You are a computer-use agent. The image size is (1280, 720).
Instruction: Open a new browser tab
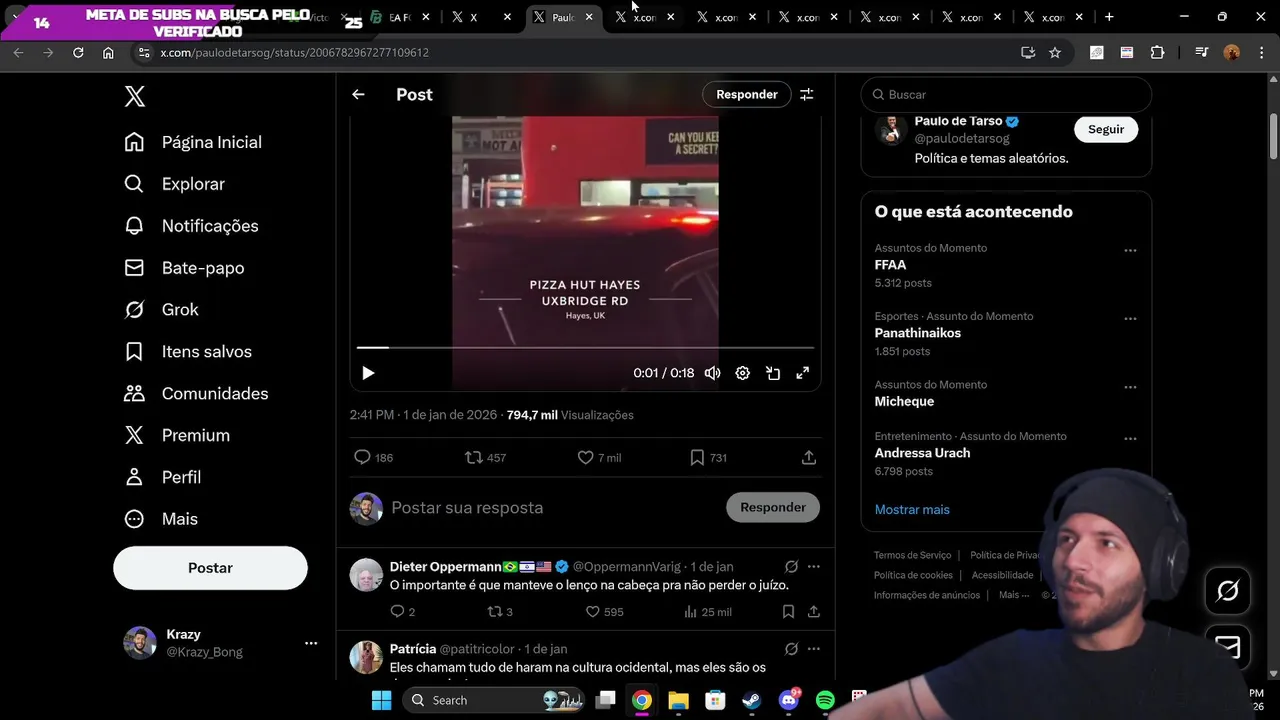pos(1109,17)
